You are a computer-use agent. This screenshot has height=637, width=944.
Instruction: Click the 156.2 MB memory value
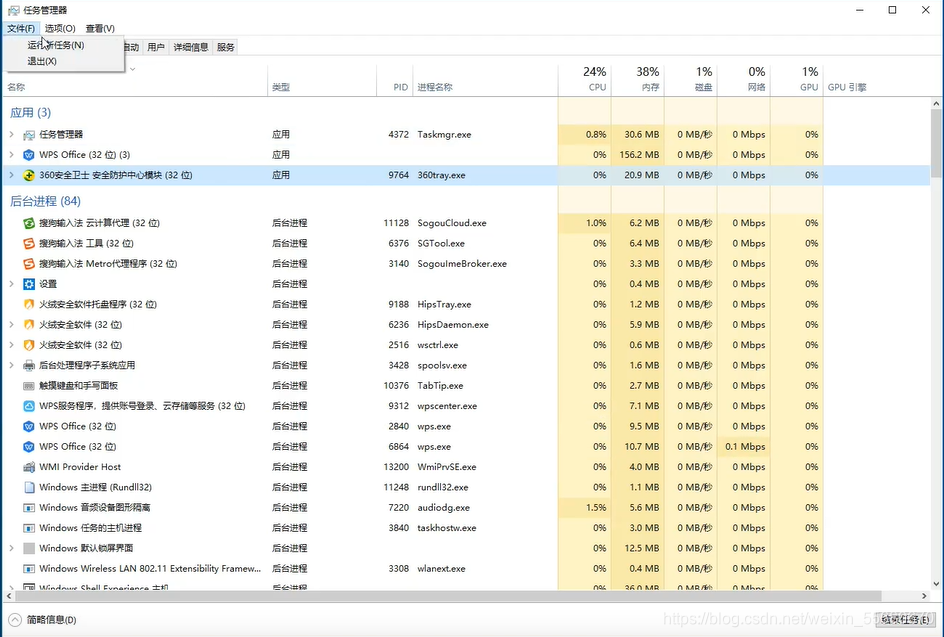[639, 155]
